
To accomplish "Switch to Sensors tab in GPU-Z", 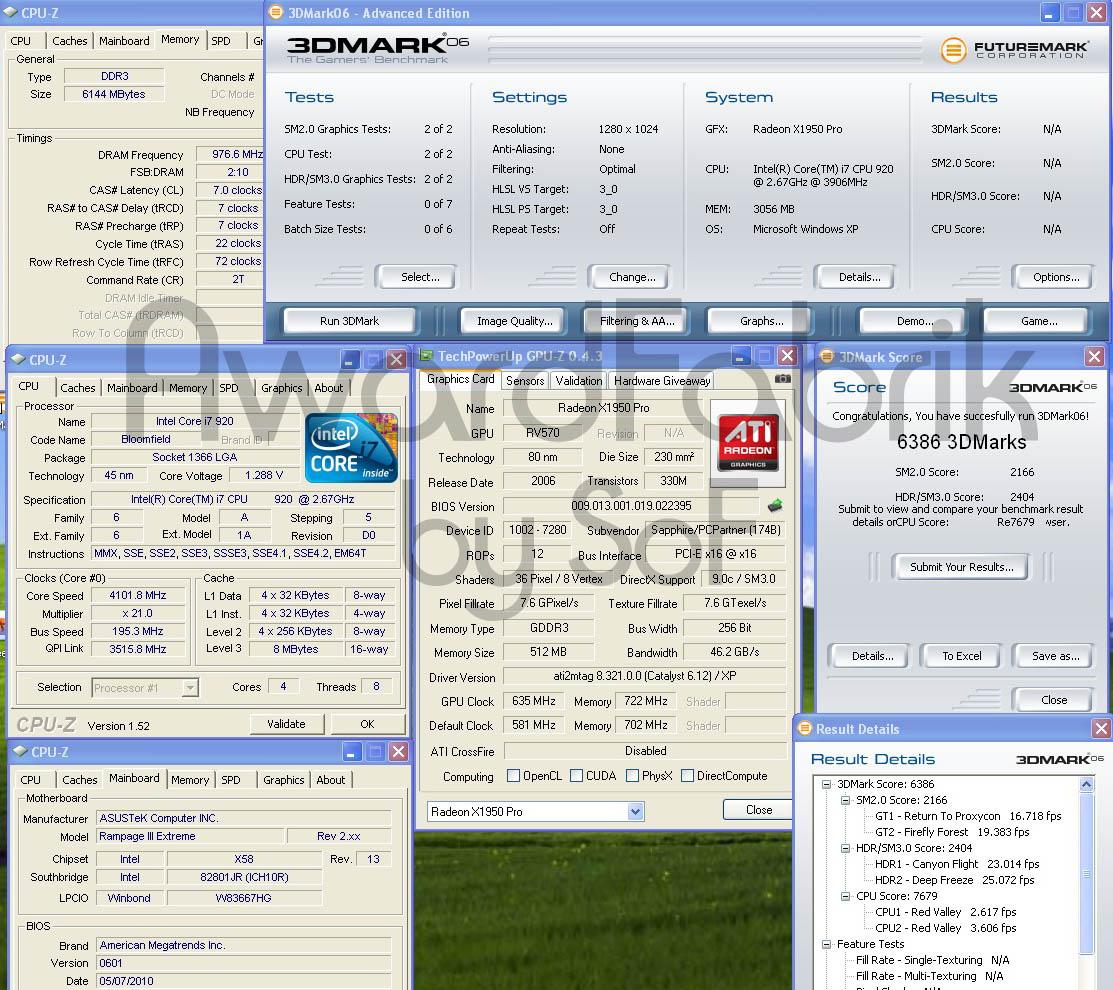I will [525, 381].
